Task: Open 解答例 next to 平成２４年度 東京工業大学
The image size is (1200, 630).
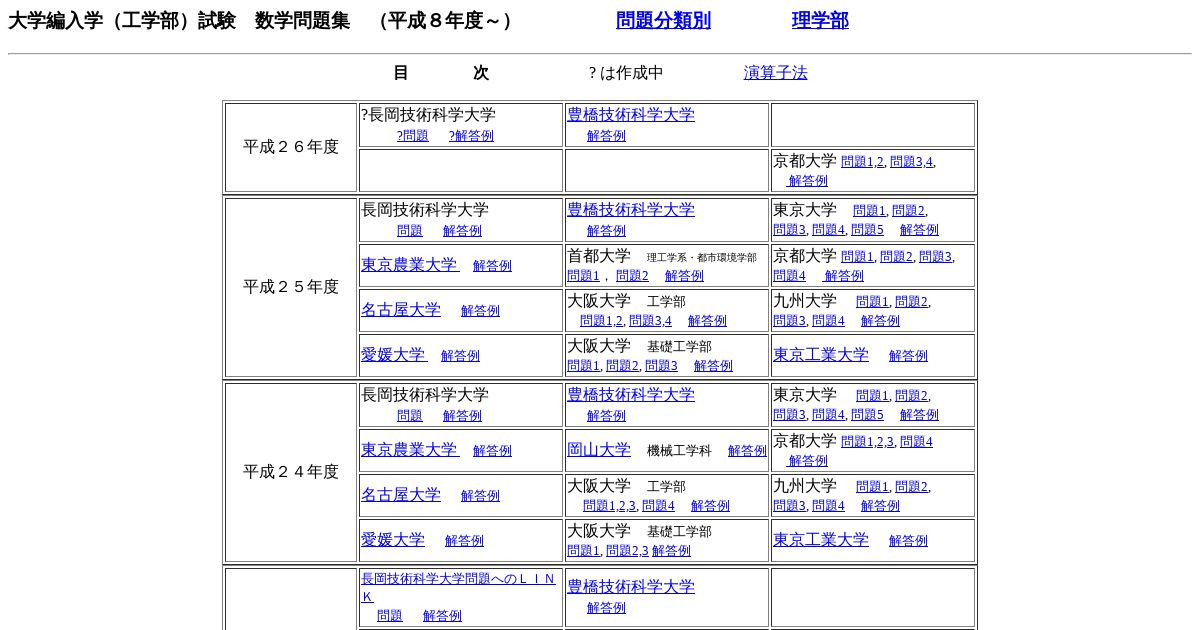Action: tap(908, 541)
